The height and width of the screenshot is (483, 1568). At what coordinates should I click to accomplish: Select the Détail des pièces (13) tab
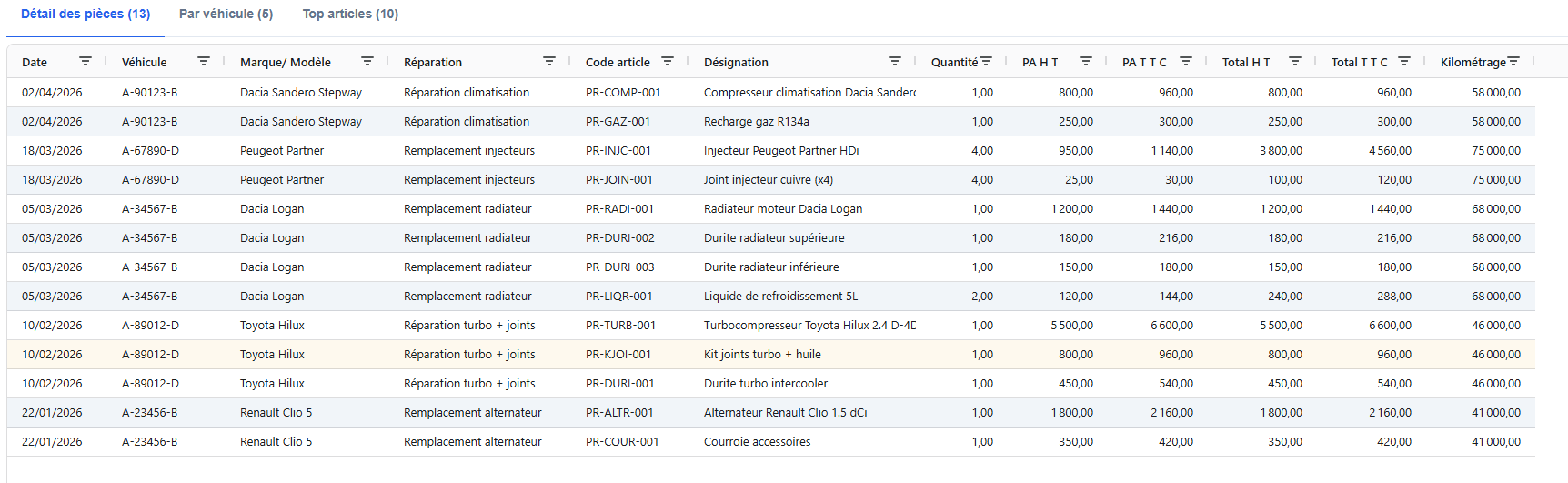click(85, 14)
